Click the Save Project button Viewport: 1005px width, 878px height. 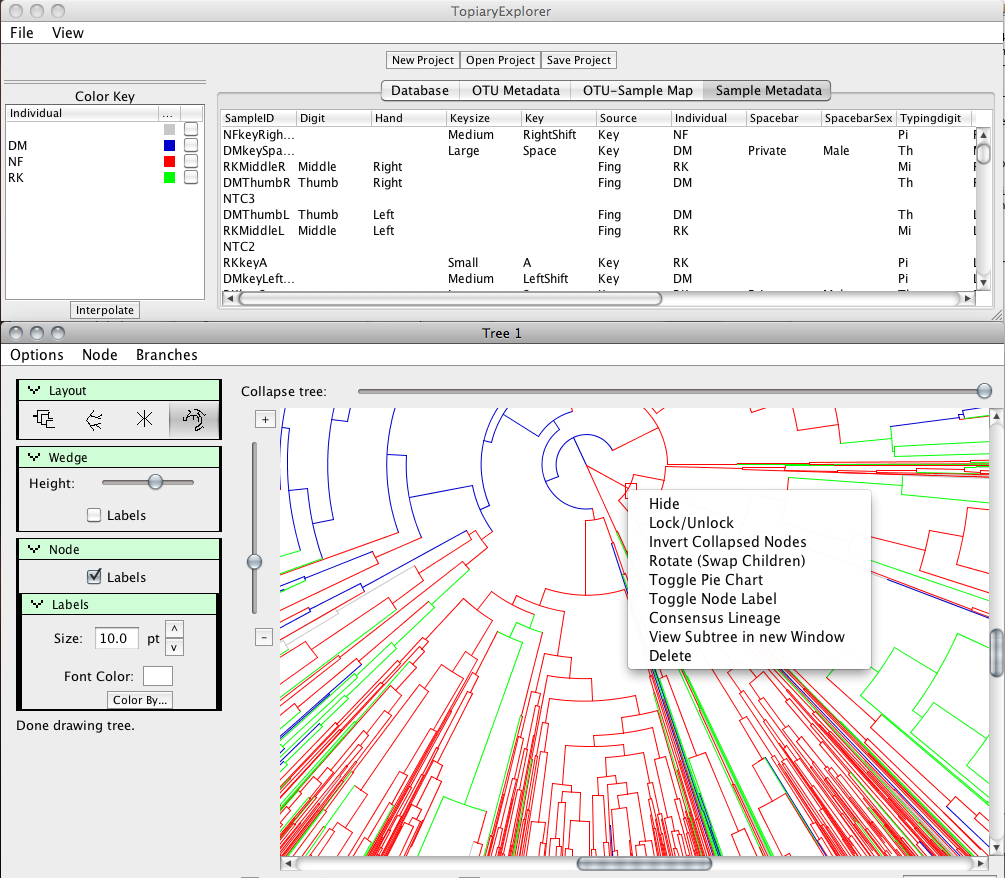579,60
